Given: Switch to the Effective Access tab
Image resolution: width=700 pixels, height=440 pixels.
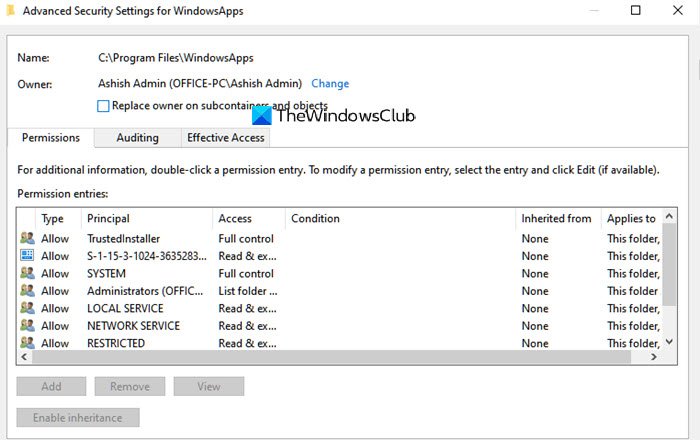Looking at the screenshot, I should [225, 138].
